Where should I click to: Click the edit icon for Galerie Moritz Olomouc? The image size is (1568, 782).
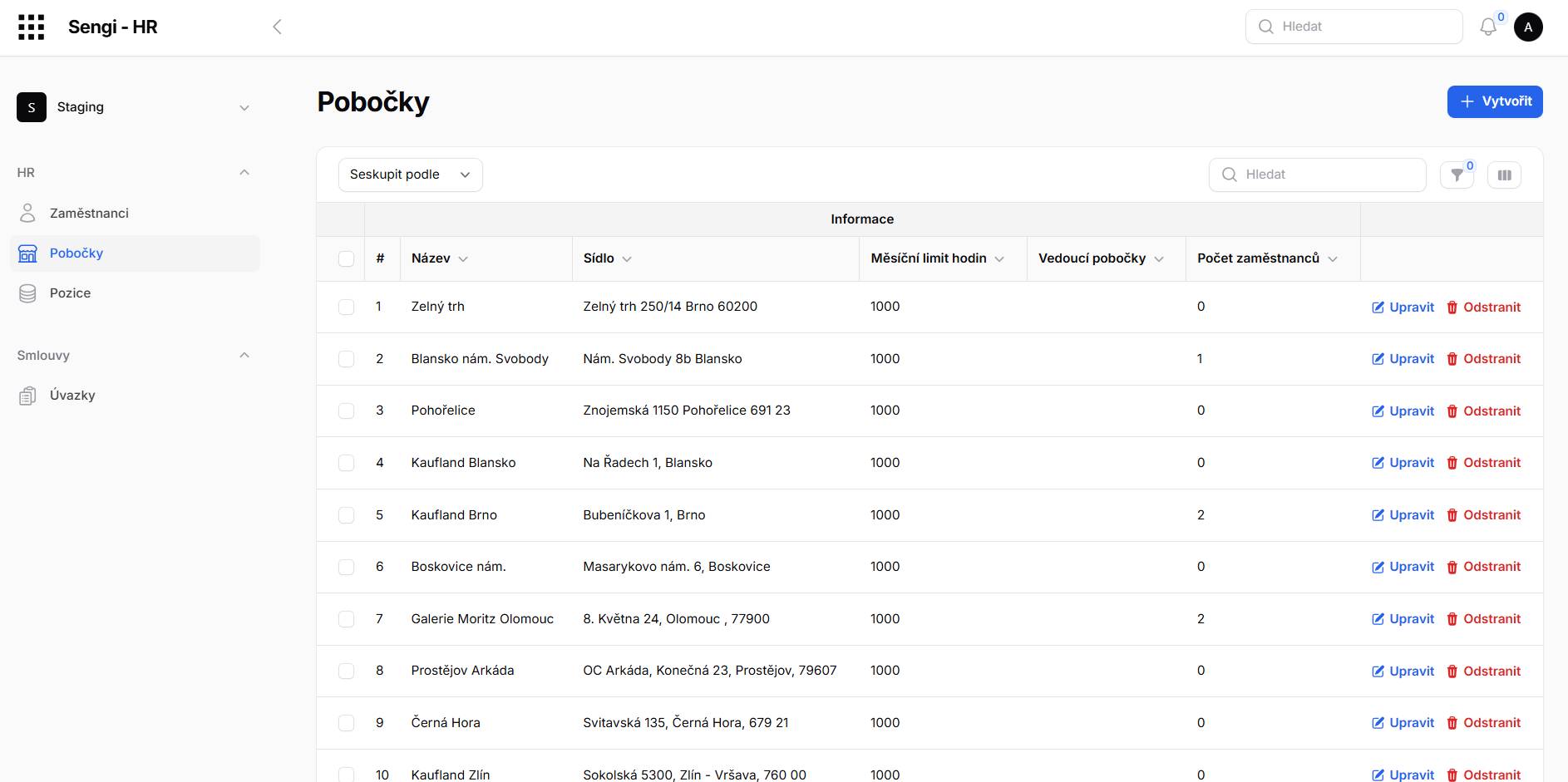1378,619
